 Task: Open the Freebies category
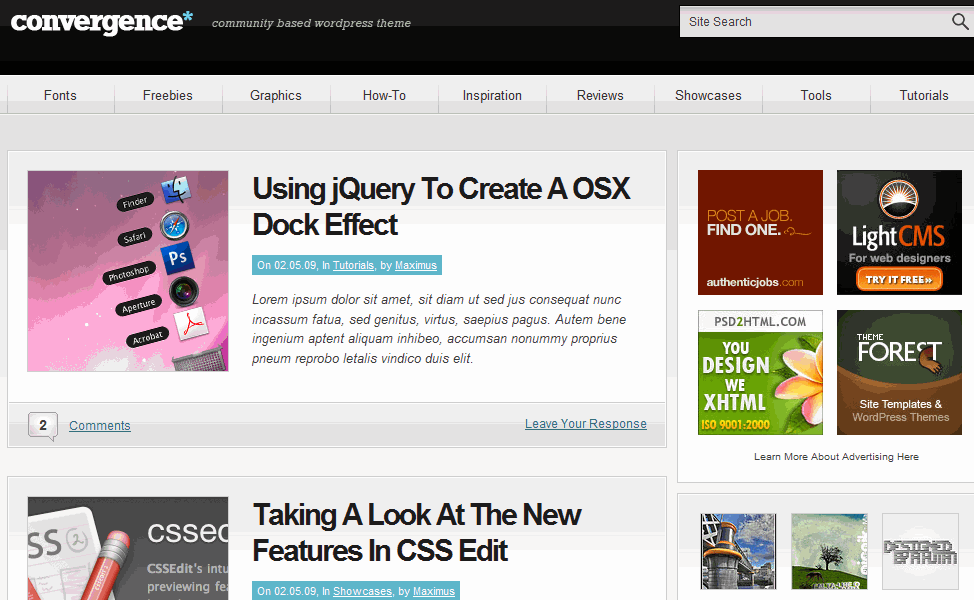pyautogui.click(x=168, y=95)
